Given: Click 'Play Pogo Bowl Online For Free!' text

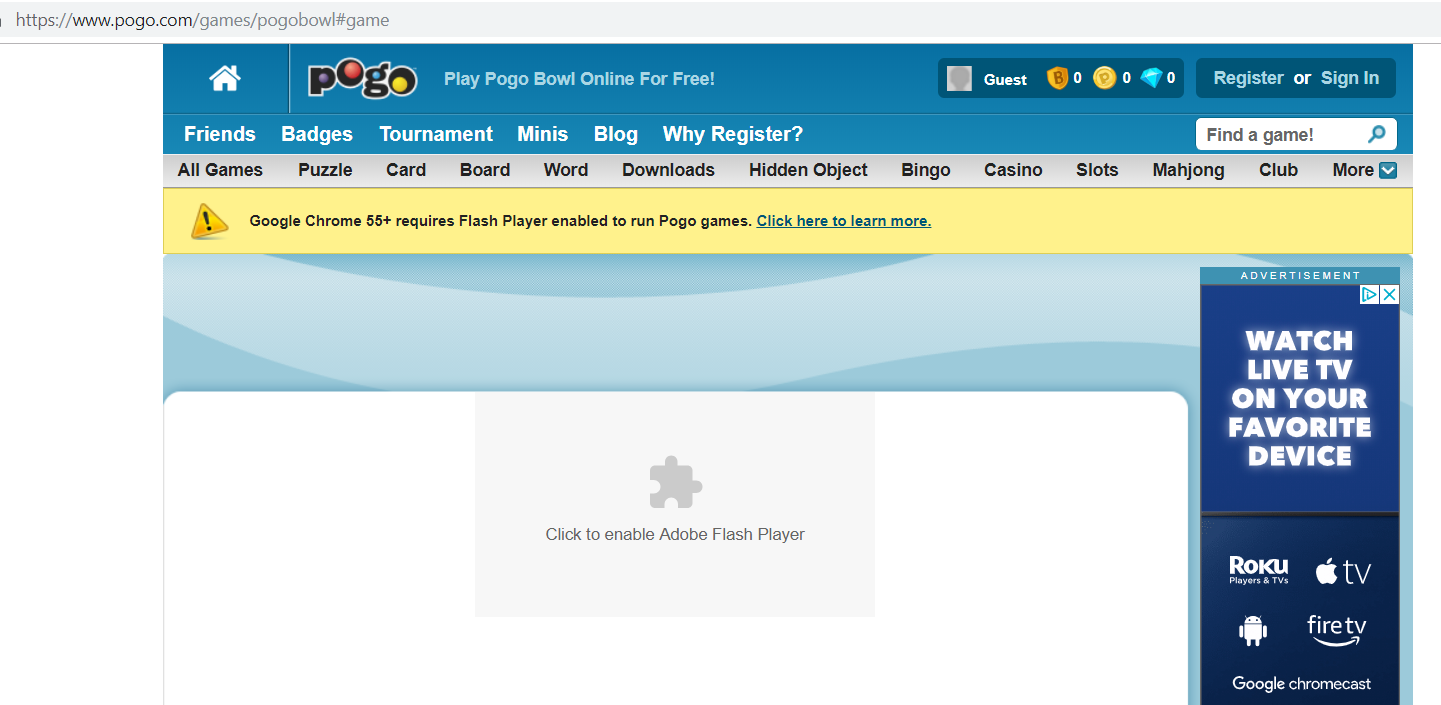Looking at the screenshot, I should (x=579, y=79).
